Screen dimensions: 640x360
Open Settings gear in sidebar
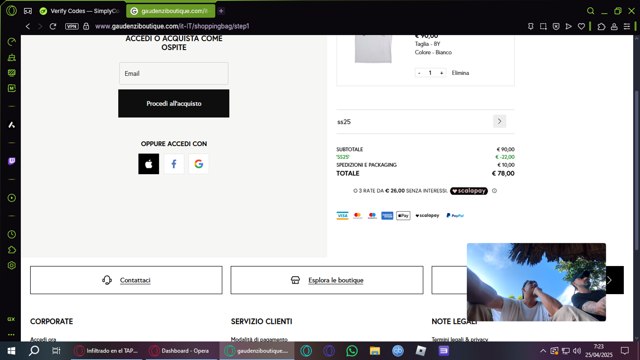coord(11,265)
